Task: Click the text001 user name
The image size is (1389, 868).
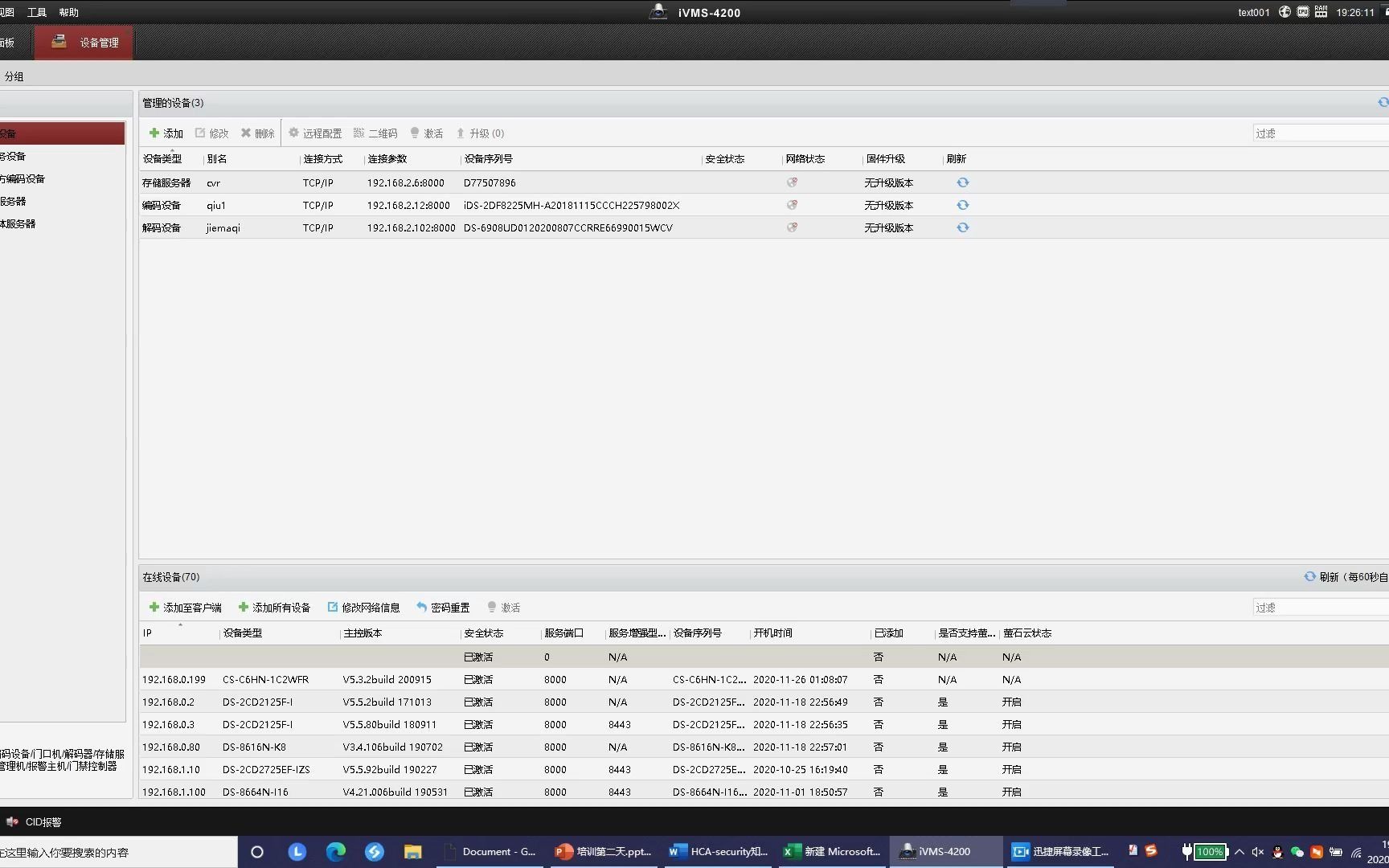Action: click(x=1254, y=12)
